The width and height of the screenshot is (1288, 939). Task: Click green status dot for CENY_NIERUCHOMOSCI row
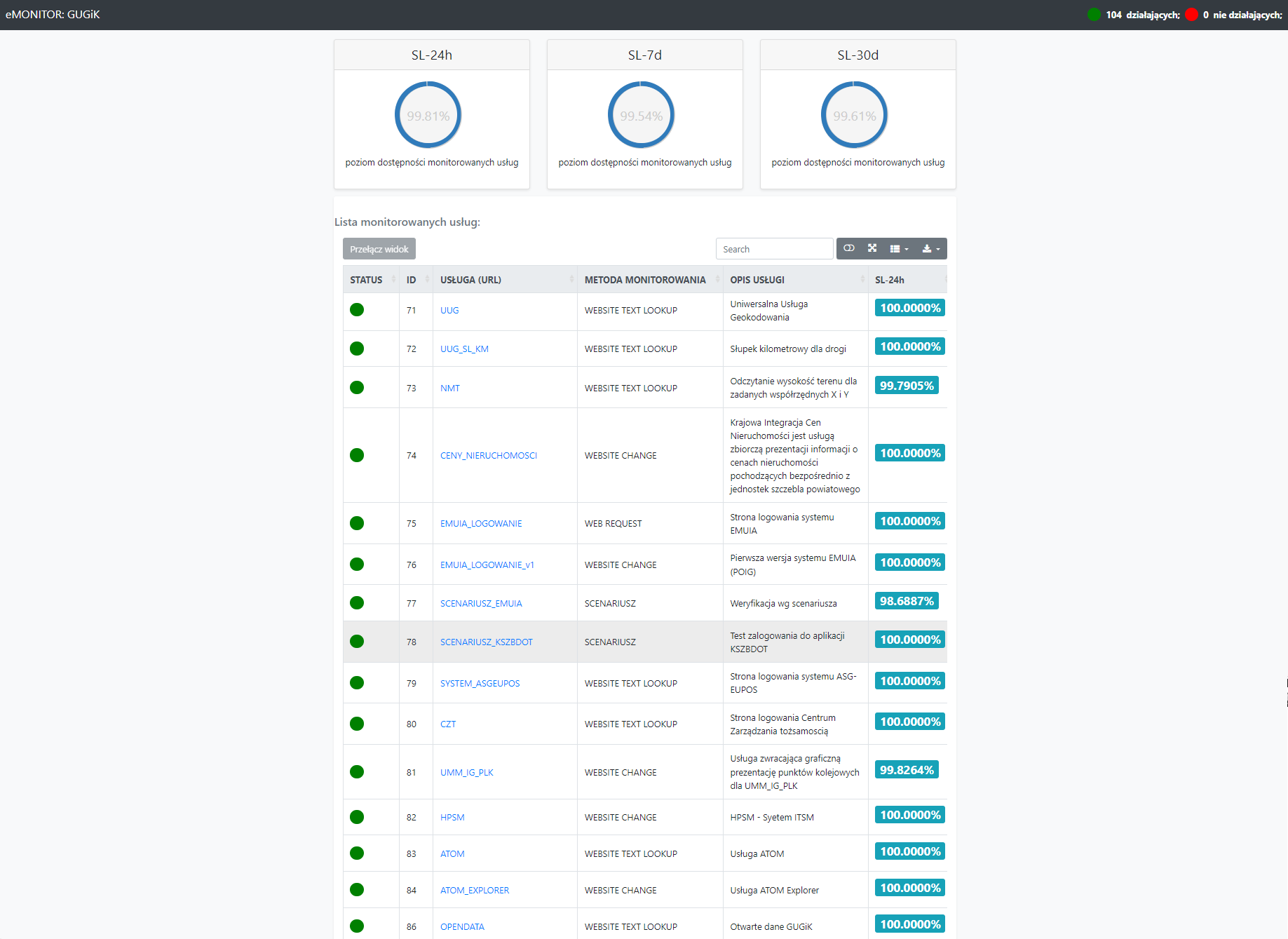tap(357, 455)
